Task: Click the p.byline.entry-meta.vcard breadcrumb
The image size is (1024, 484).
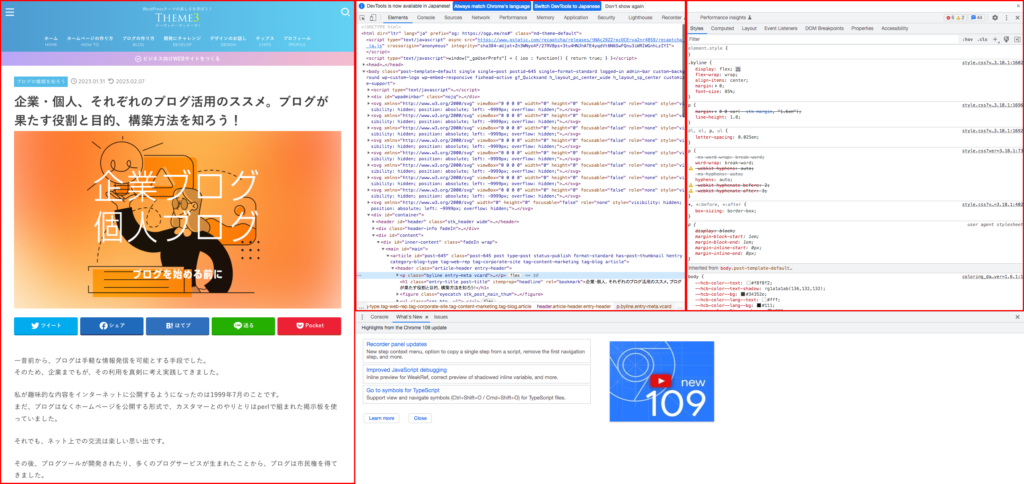Action: (x=643, y=306)
